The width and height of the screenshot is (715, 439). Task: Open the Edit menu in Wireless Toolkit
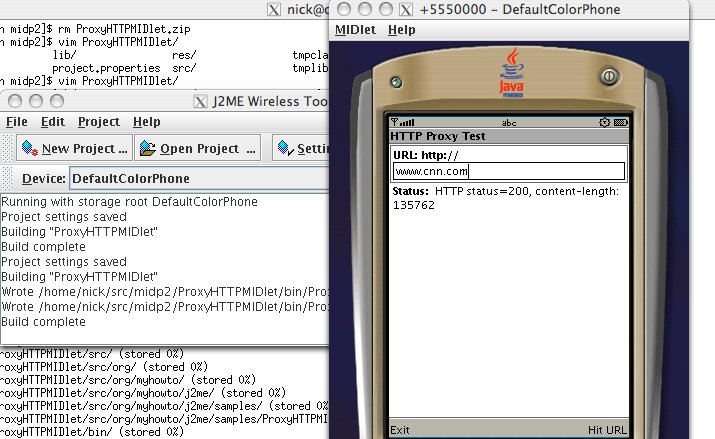tap(52, 122)
